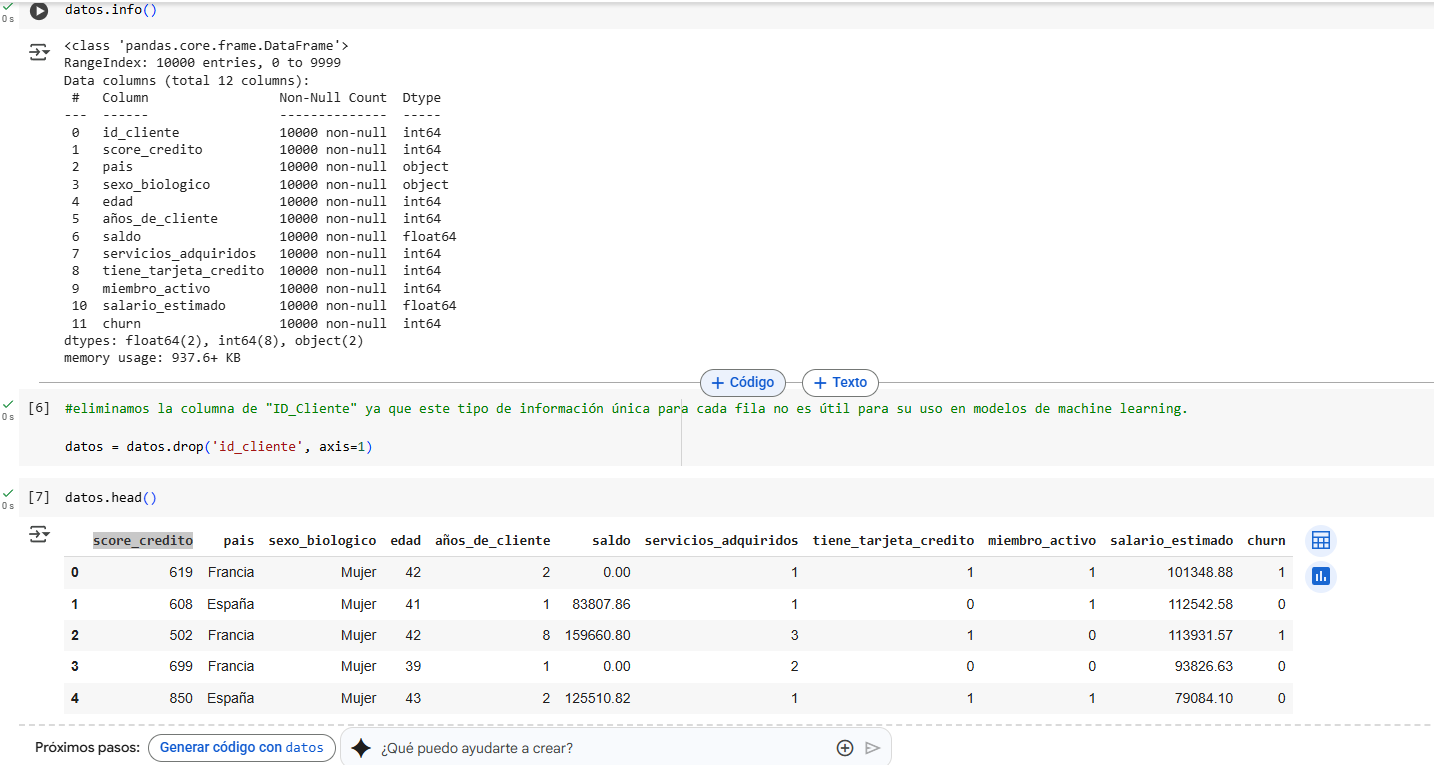Click the datos.drop('id_cliente', axis=1) code line
The height and width of the screenshot is (765, 1434).
tap(218, 446)
